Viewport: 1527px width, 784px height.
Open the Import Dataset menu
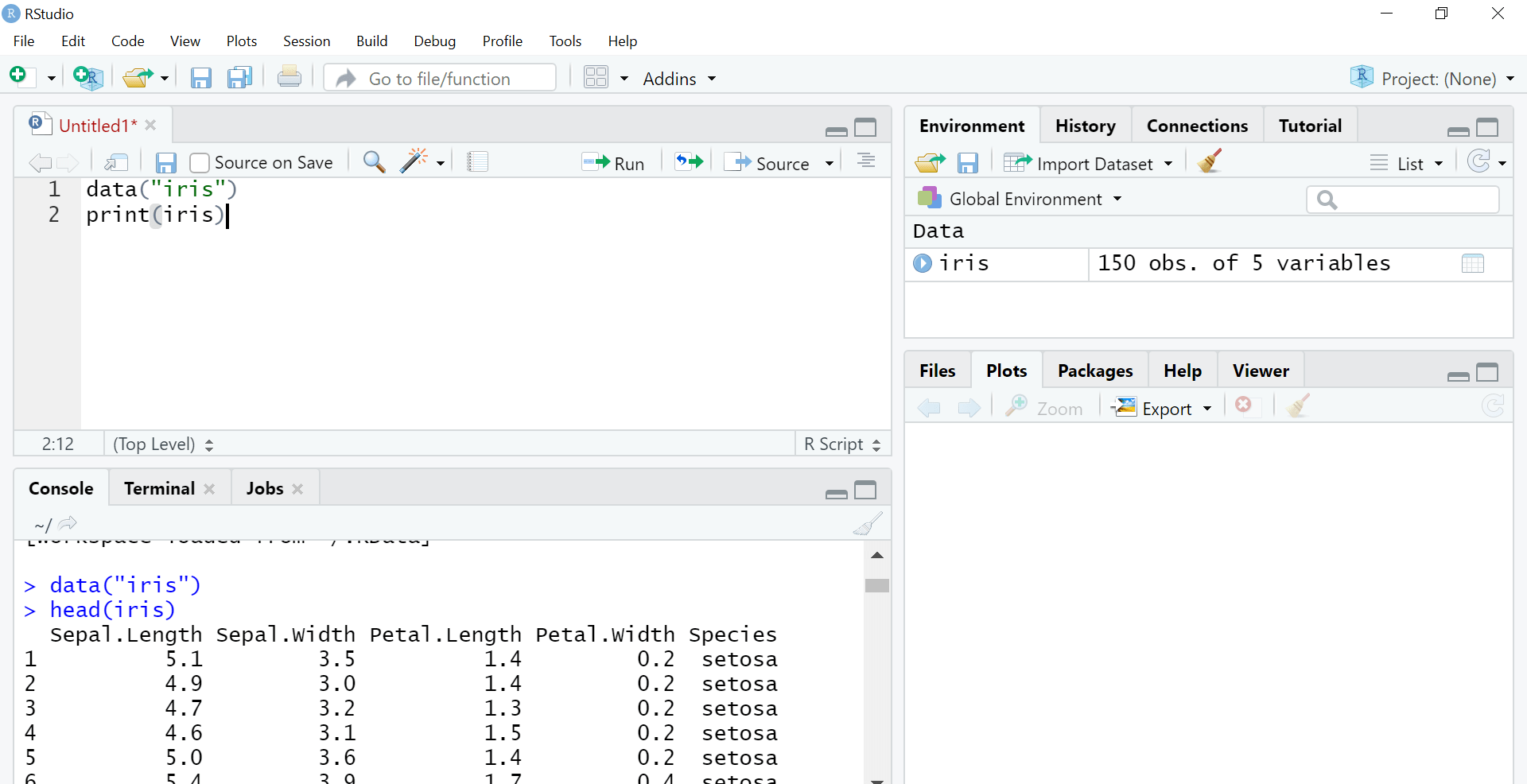point(1090,163)
